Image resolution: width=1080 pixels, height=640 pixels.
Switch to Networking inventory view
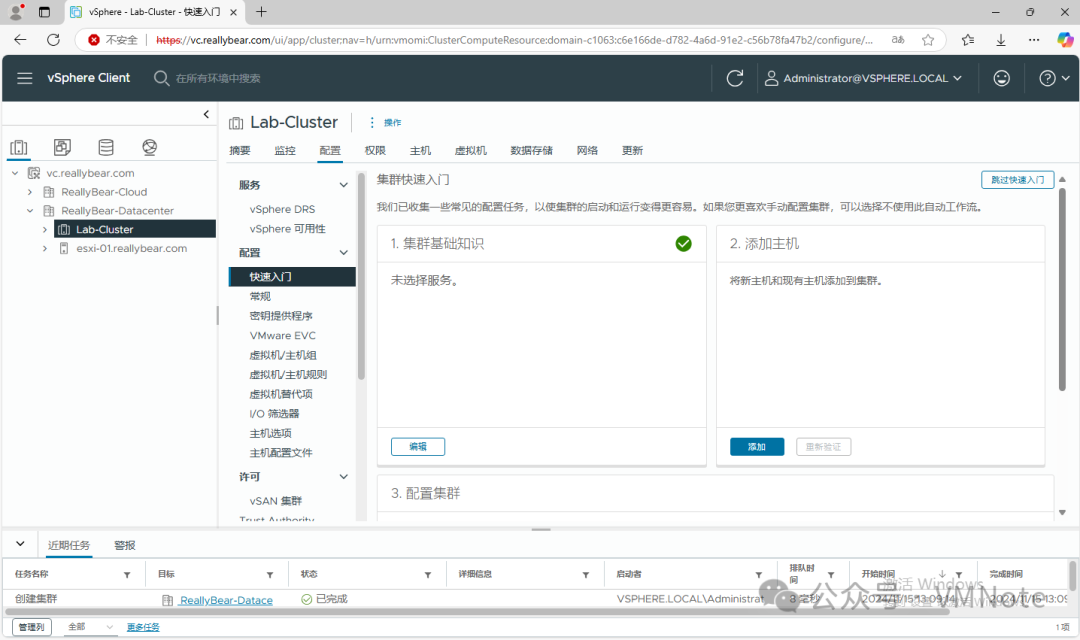click(x=149, y=147)
